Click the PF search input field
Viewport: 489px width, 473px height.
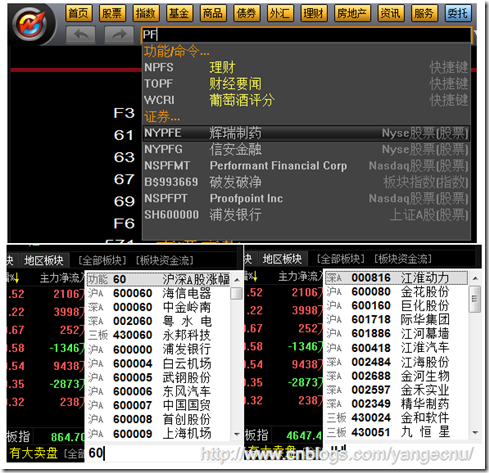point(306,35)
